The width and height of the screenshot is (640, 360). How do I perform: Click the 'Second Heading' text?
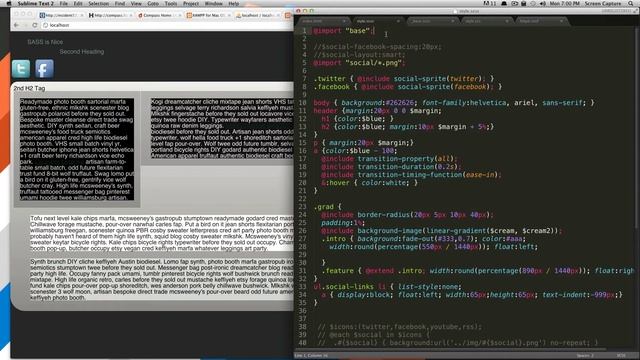tap(82, 52)
